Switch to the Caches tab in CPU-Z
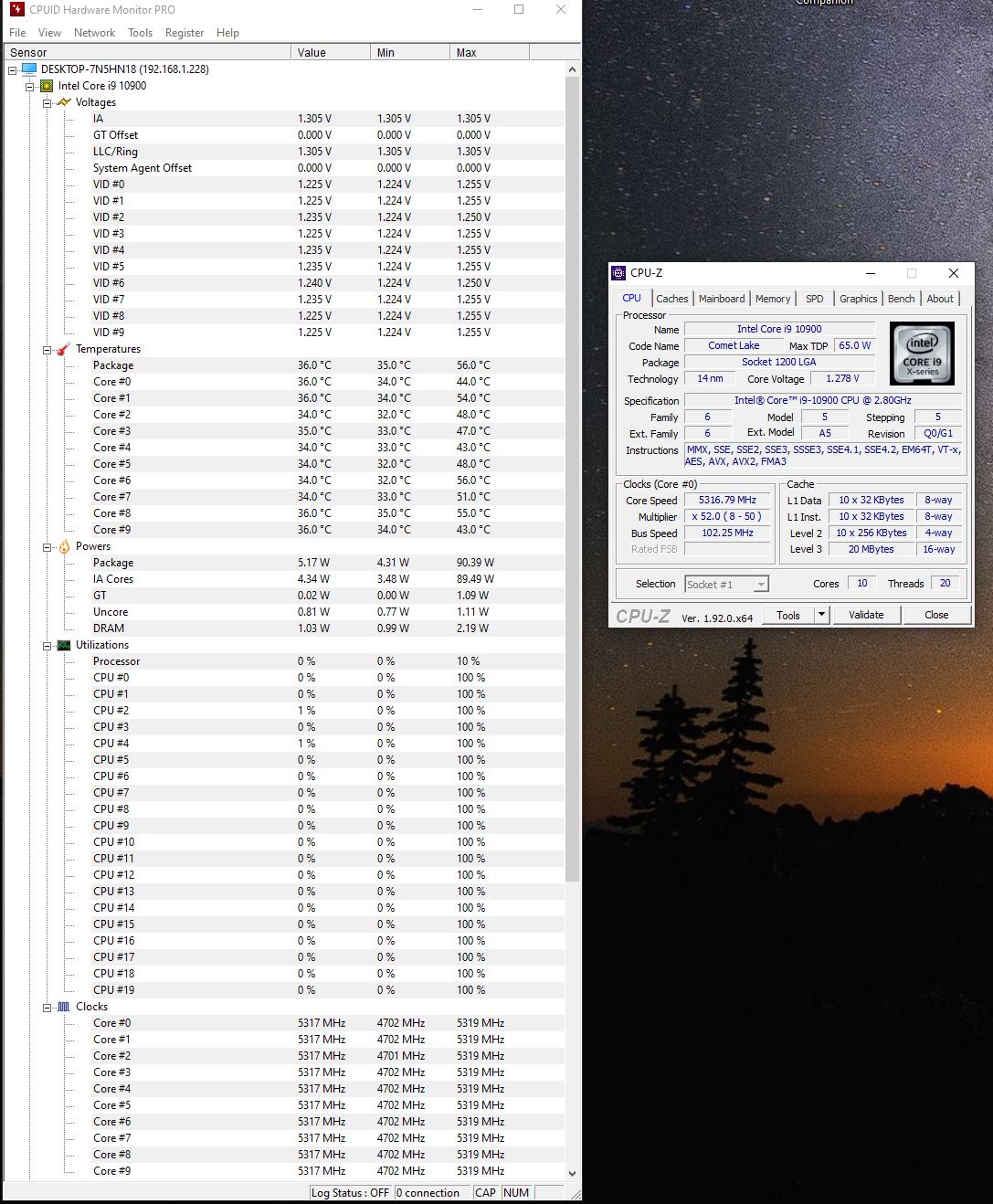 671,299
